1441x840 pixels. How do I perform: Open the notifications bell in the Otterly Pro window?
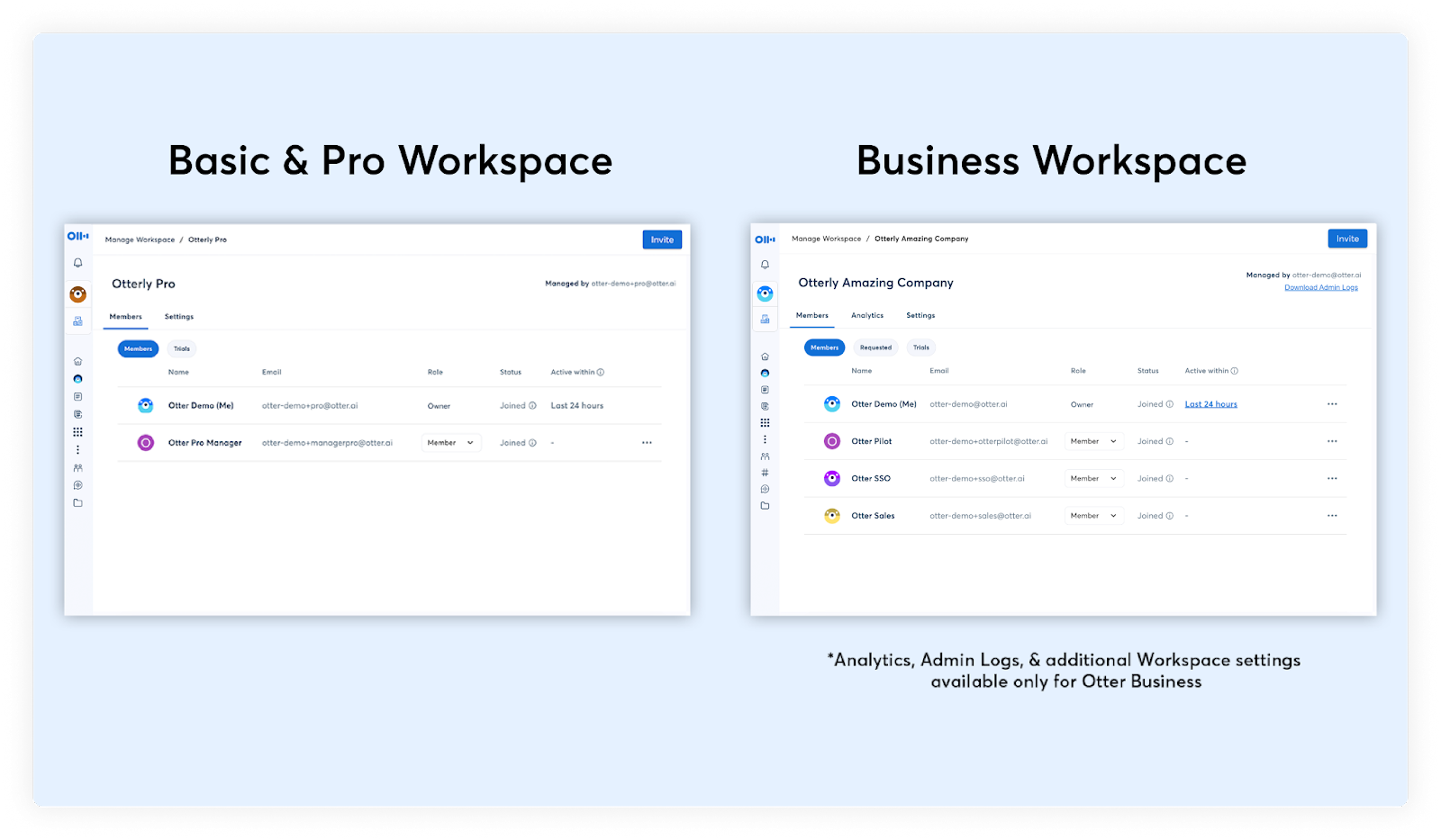pyautogui.click(x=78, y=263)
